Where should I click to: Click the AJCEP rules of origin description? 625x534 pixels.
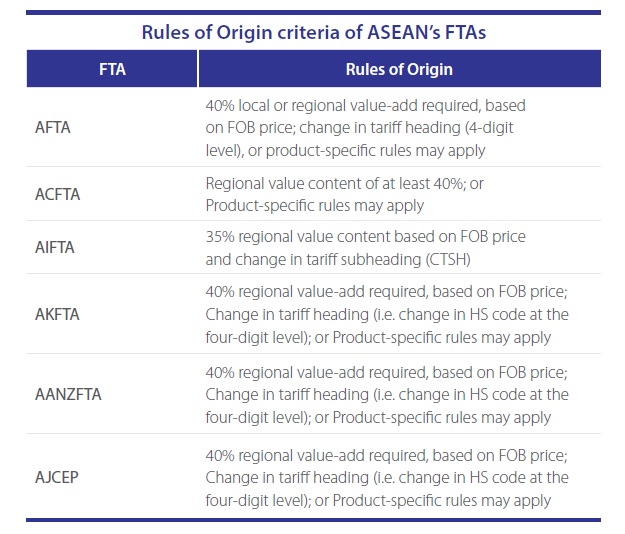387,473
